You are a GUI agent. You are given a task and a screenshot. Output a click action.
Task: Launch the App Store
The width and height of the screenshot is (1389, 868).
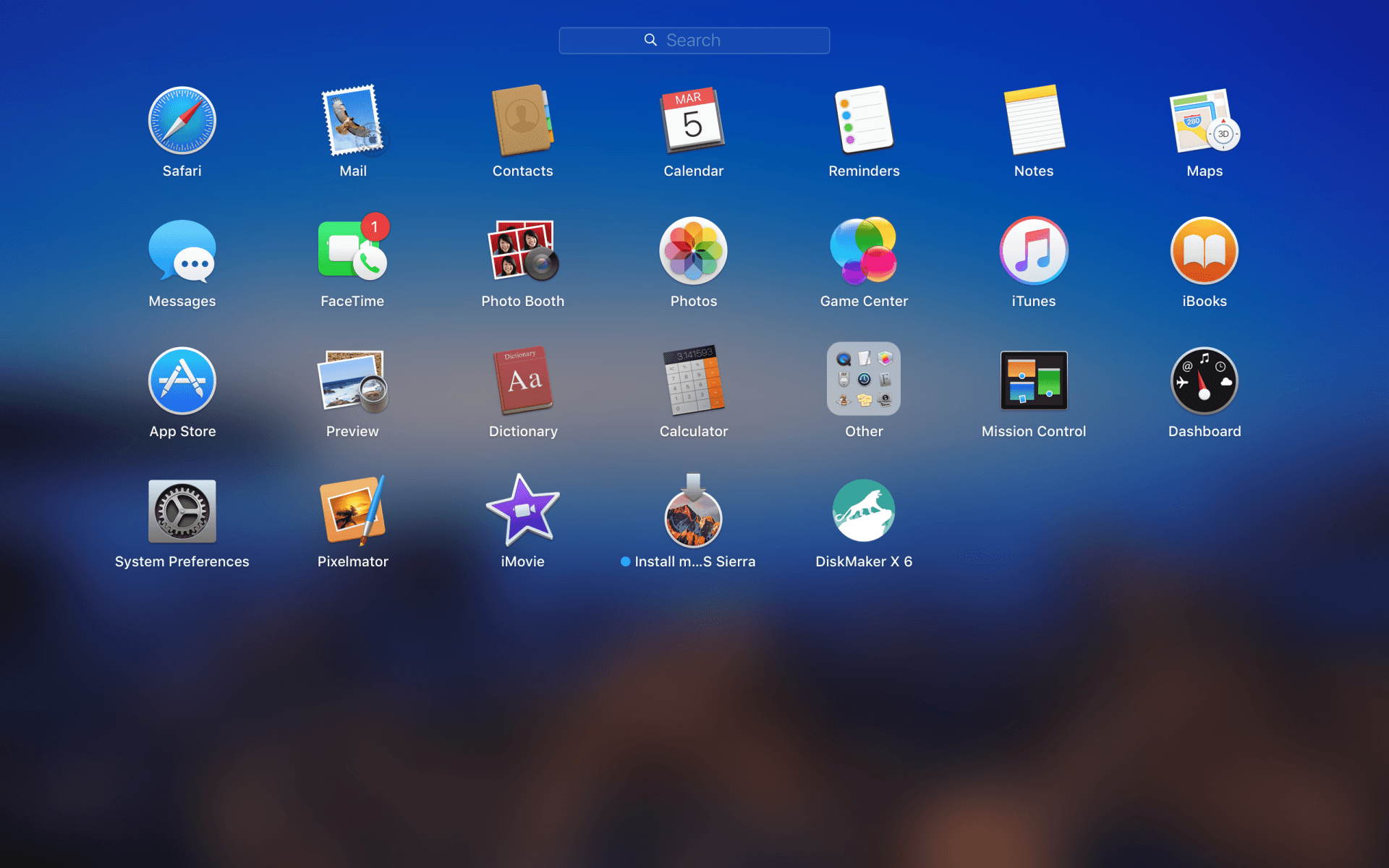point(182,381)
